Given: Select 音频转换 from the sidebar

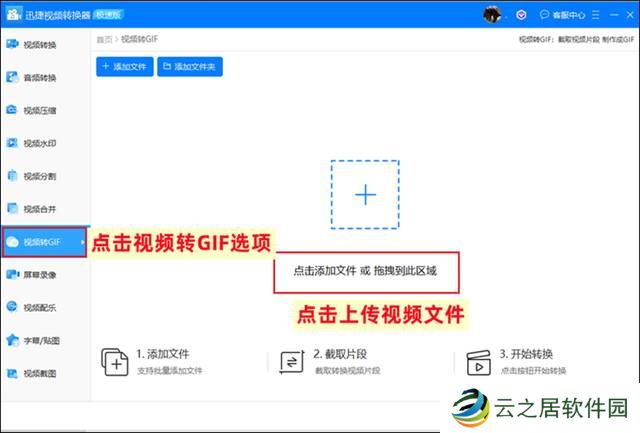Looking at the screenshot, I should click(40, 78).
